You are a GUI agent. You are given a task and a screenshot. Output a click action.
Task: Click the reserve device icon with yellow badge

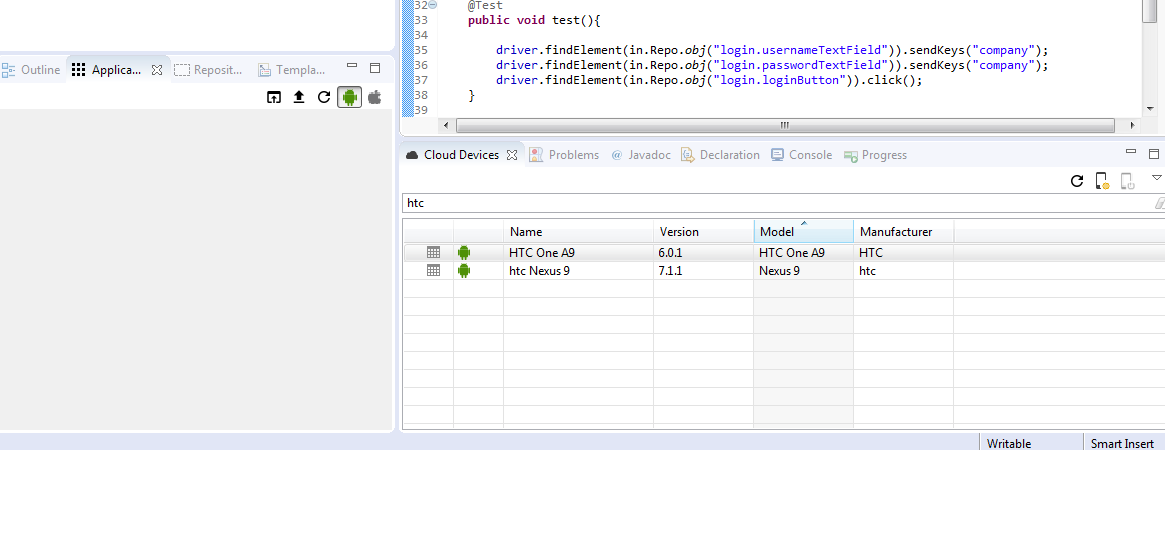coord(1102,181)
